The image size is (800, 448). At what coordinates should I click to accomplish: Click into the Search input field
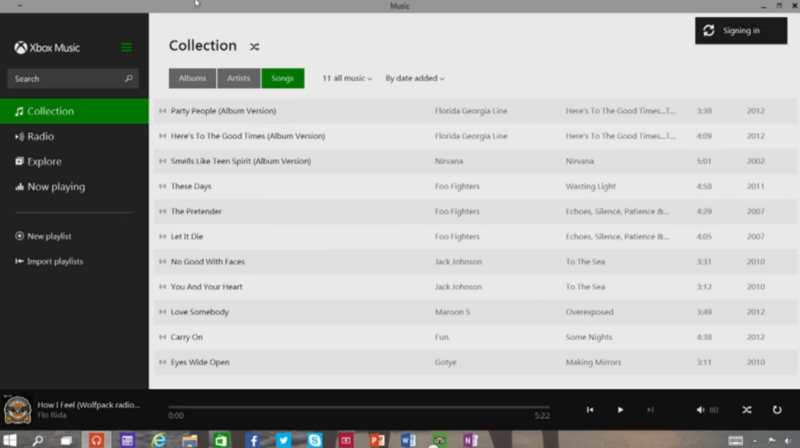73,79
